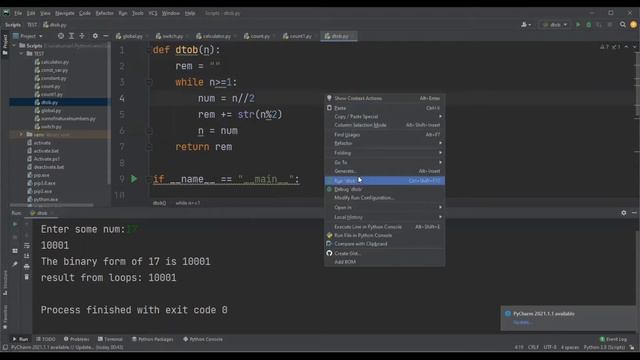
Task: Switch to the switch.py editor tab
Action: [170, 36]
